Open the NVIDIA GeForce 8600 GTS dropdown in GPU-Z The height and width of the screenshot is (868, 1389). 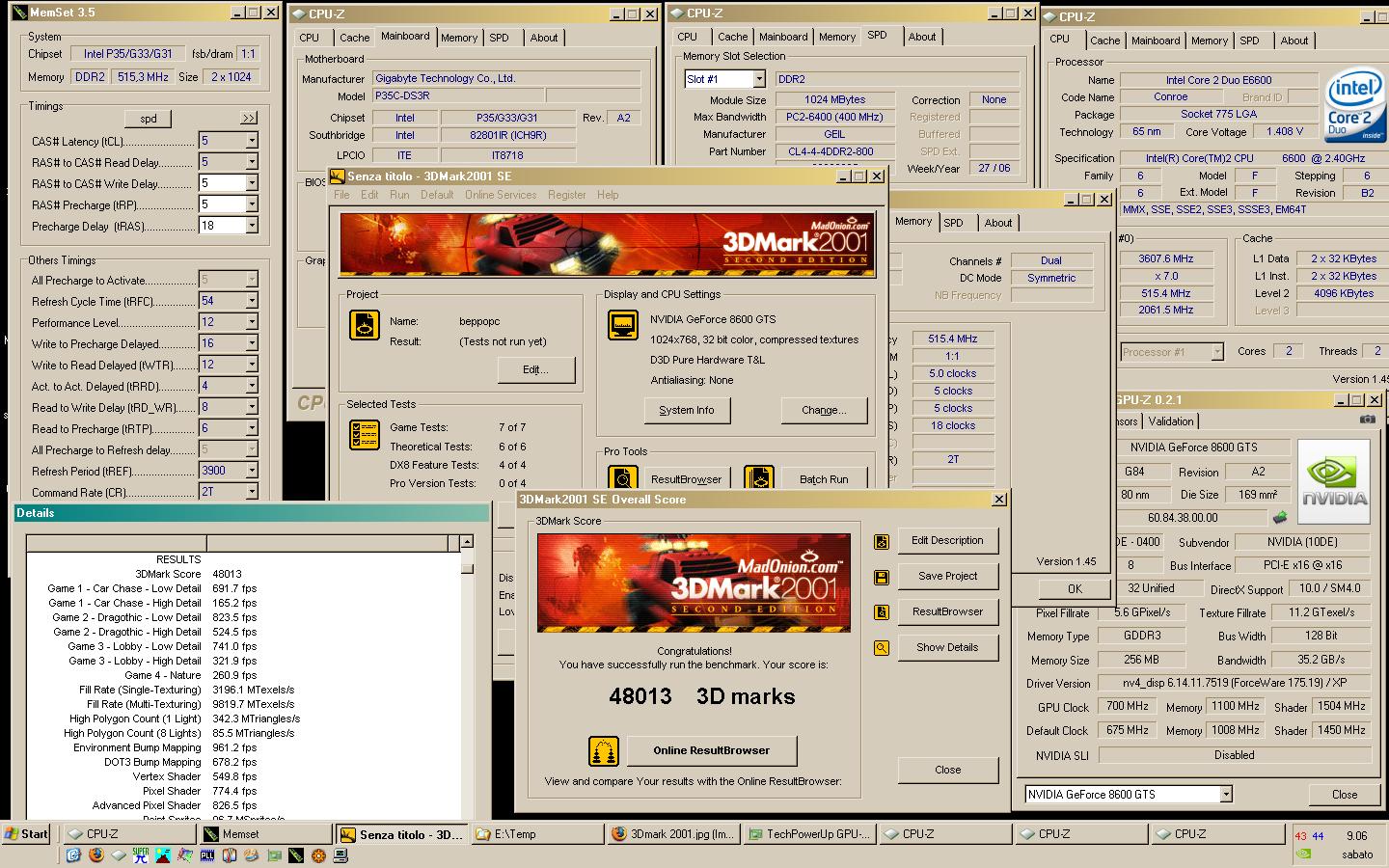(x=1226, y=795)
